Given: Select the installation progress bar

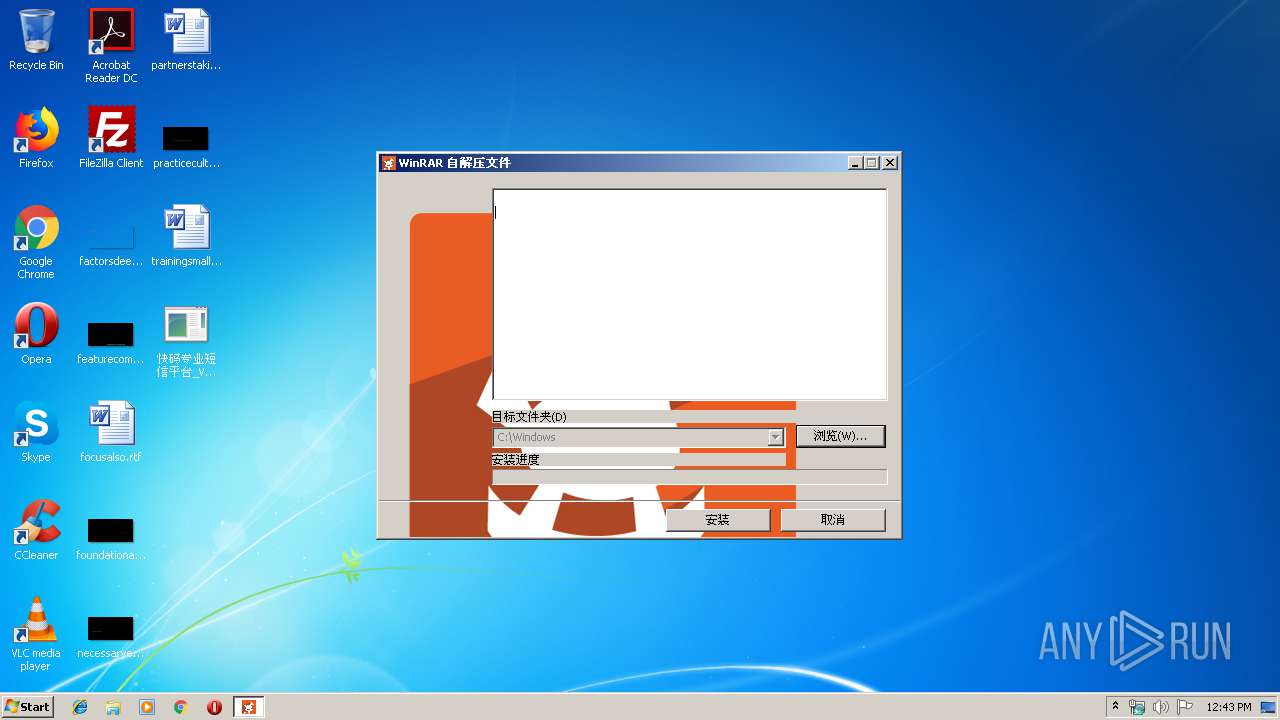Looking at the screenshot, I should pyautogui.click(x=689, y=477).
